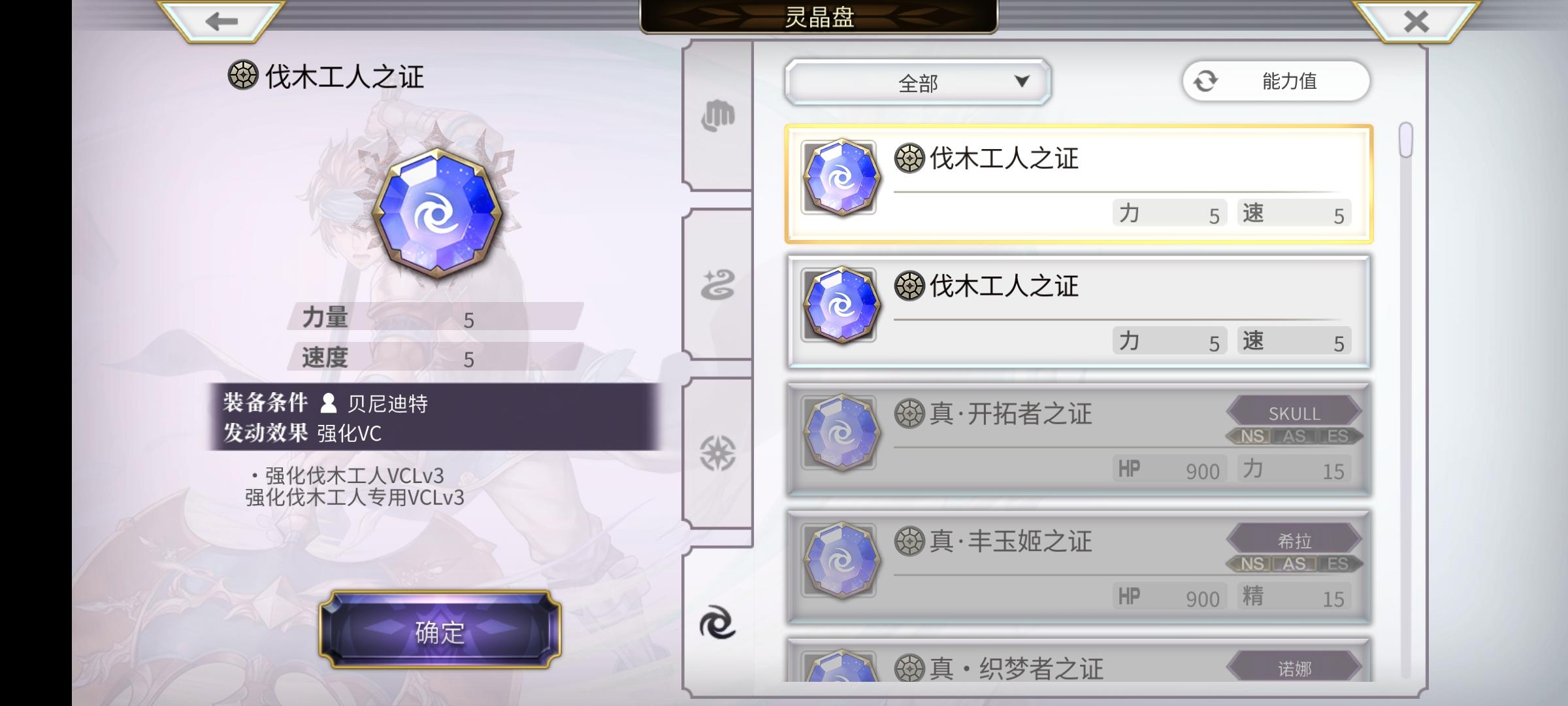Click the large blue crystal preview
The image size is (1568, 706).
[x=436, y=213]
